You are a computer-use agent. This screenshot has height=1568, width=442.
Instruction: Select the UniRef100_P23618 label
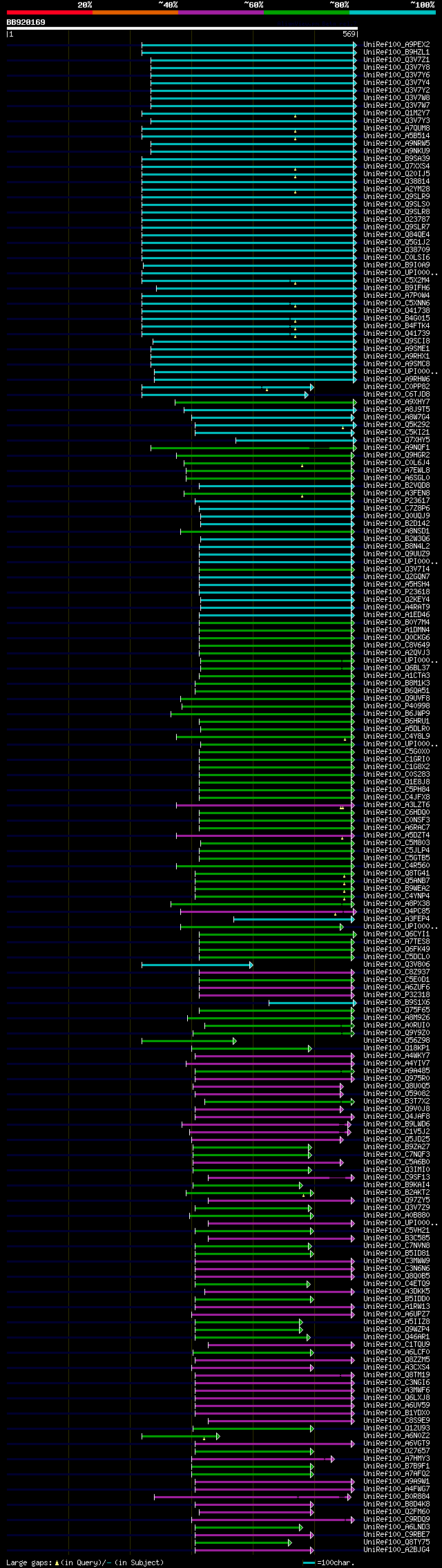pyautogui.click(x=396, y=592)
